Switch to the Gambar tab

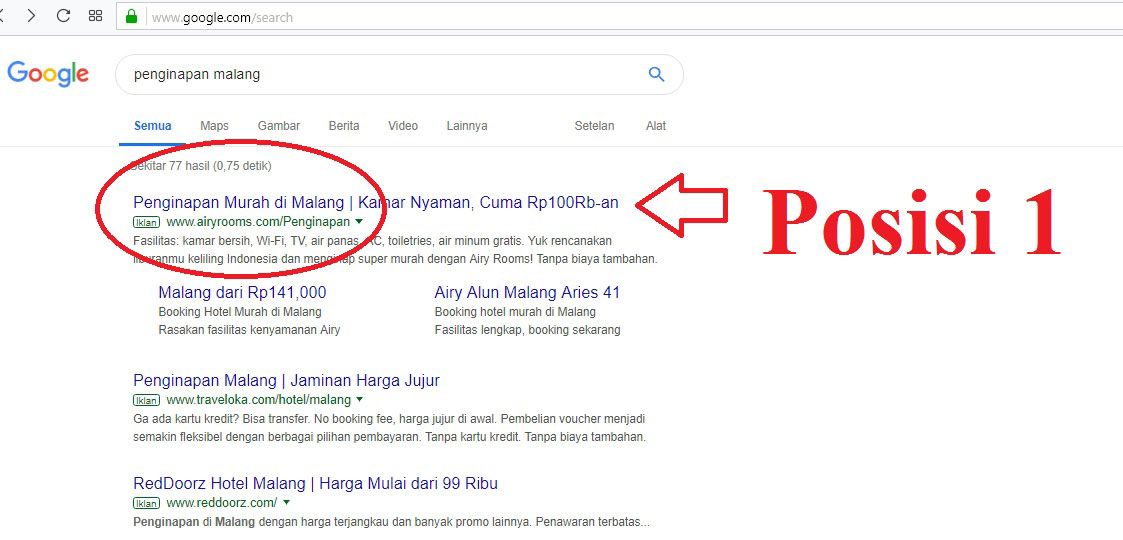click(x=279, y=126)
